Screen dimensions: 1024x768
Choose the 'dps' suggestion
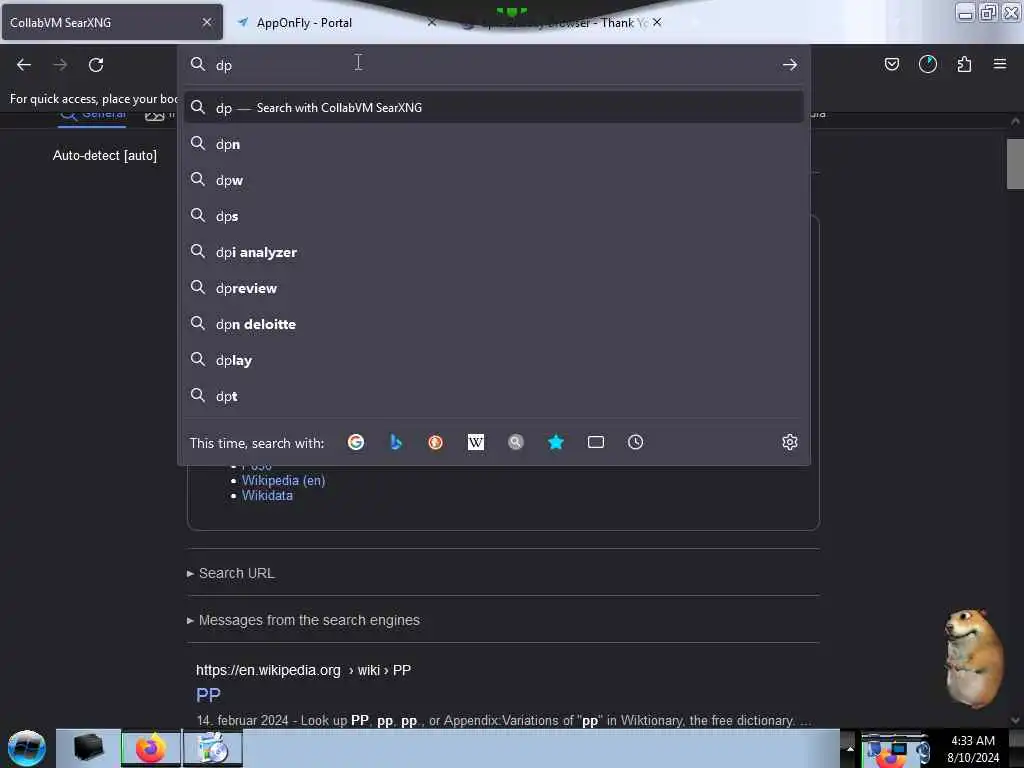click(x=494, y=216)
